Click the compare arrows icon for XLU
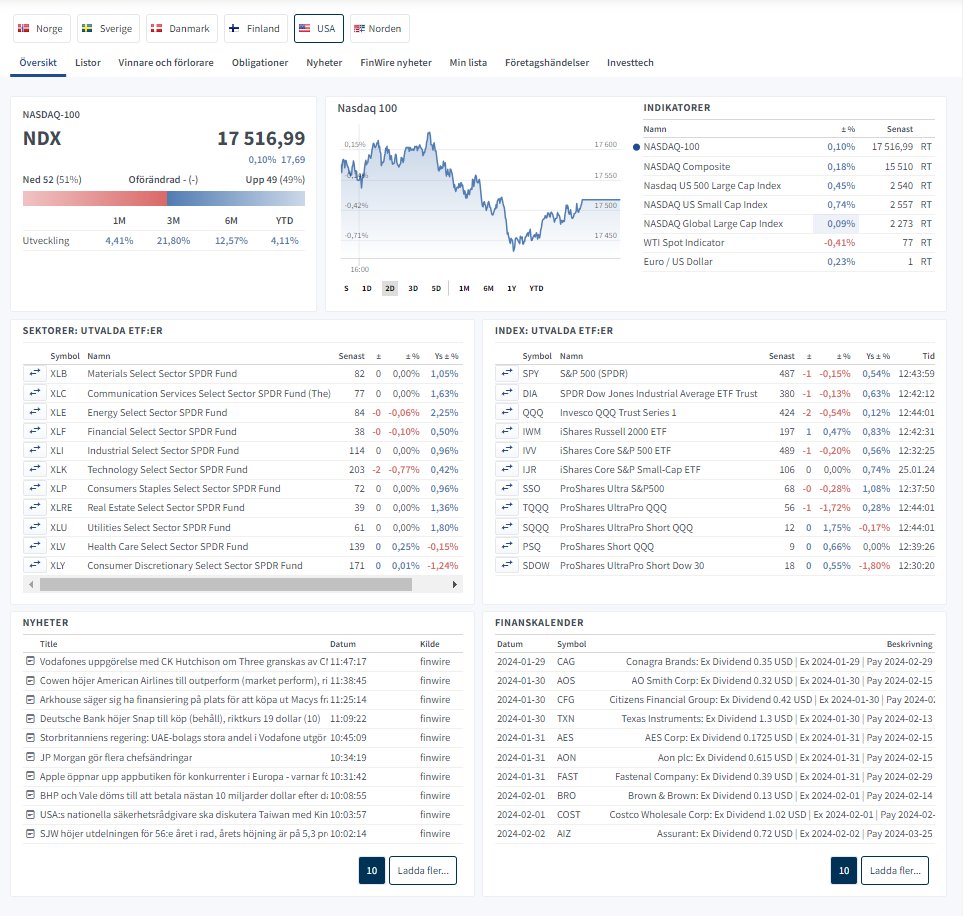The height and width of the screenshot is (916, 963). point(35,527)
